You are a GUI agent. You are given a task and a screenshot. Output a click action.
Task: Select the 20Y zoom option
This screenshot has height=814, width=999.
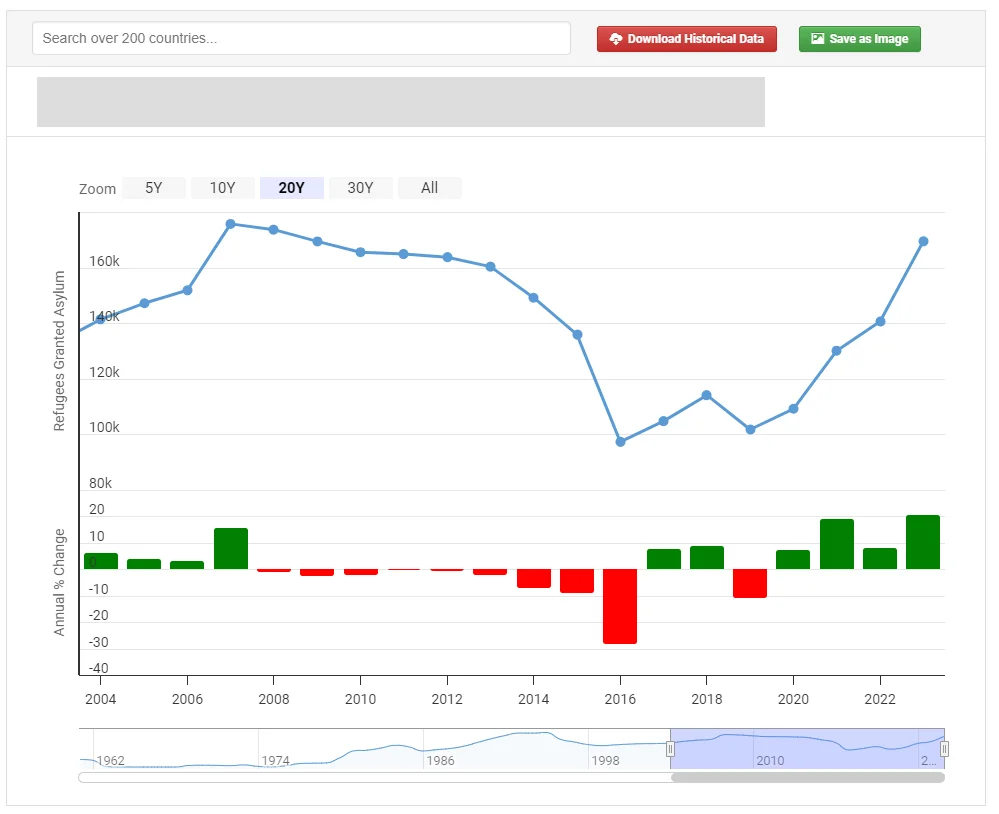(291, 188)
